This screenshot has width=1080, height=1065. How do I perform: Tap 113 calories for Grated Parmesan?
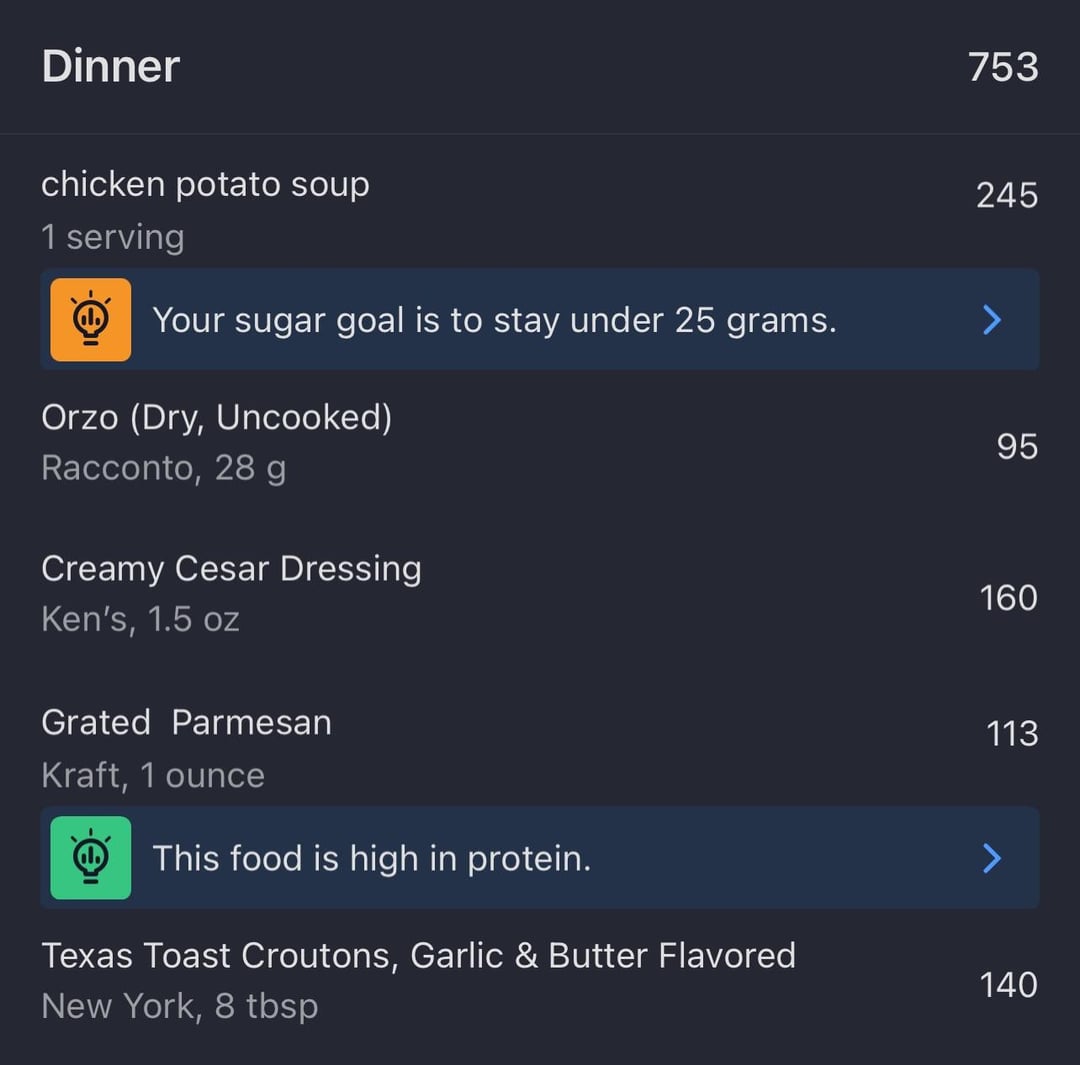click(x=1012, y=734)
